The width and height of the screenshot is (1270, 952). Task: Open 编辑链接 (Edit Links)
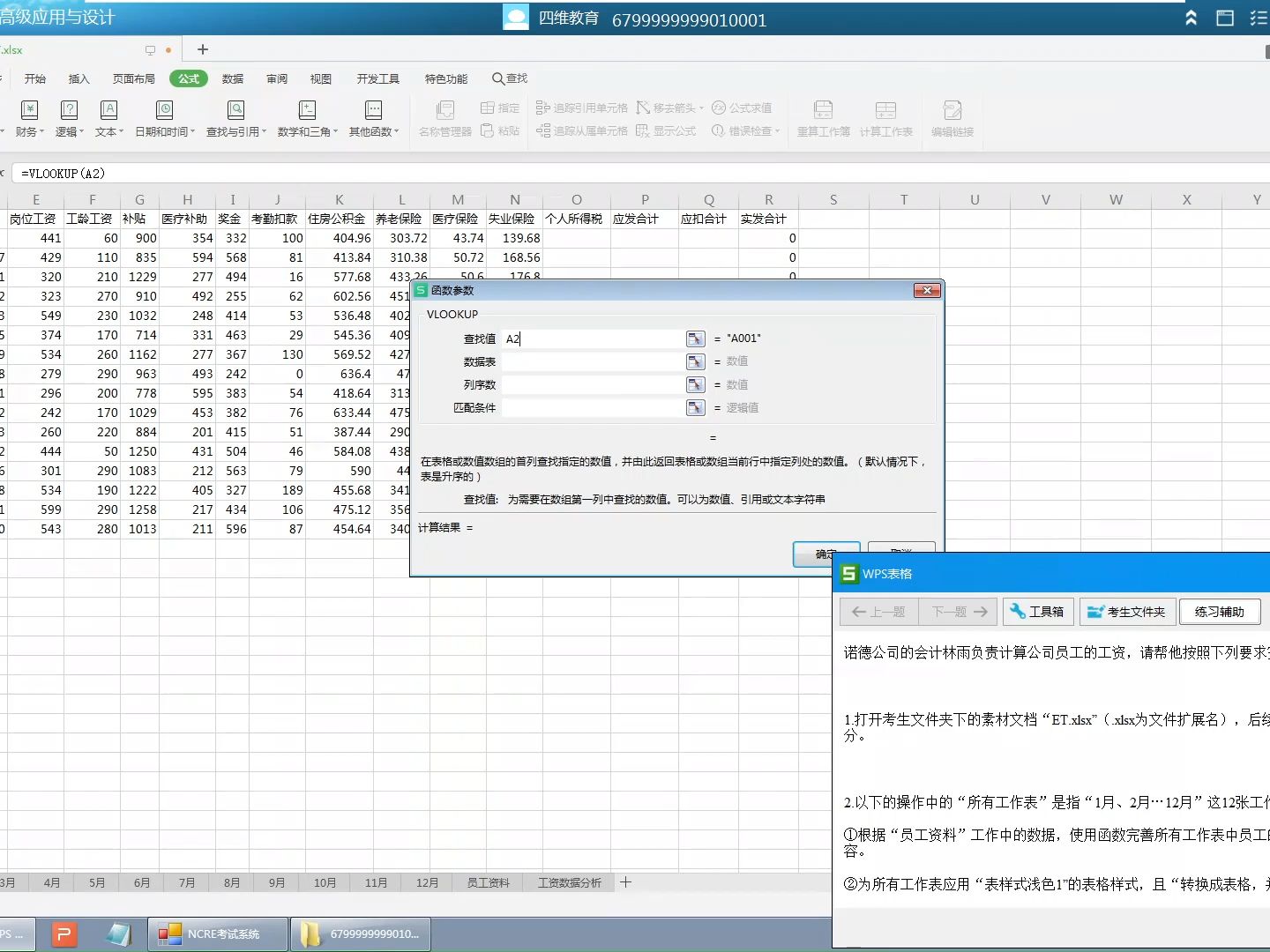(x=952, y=117)
